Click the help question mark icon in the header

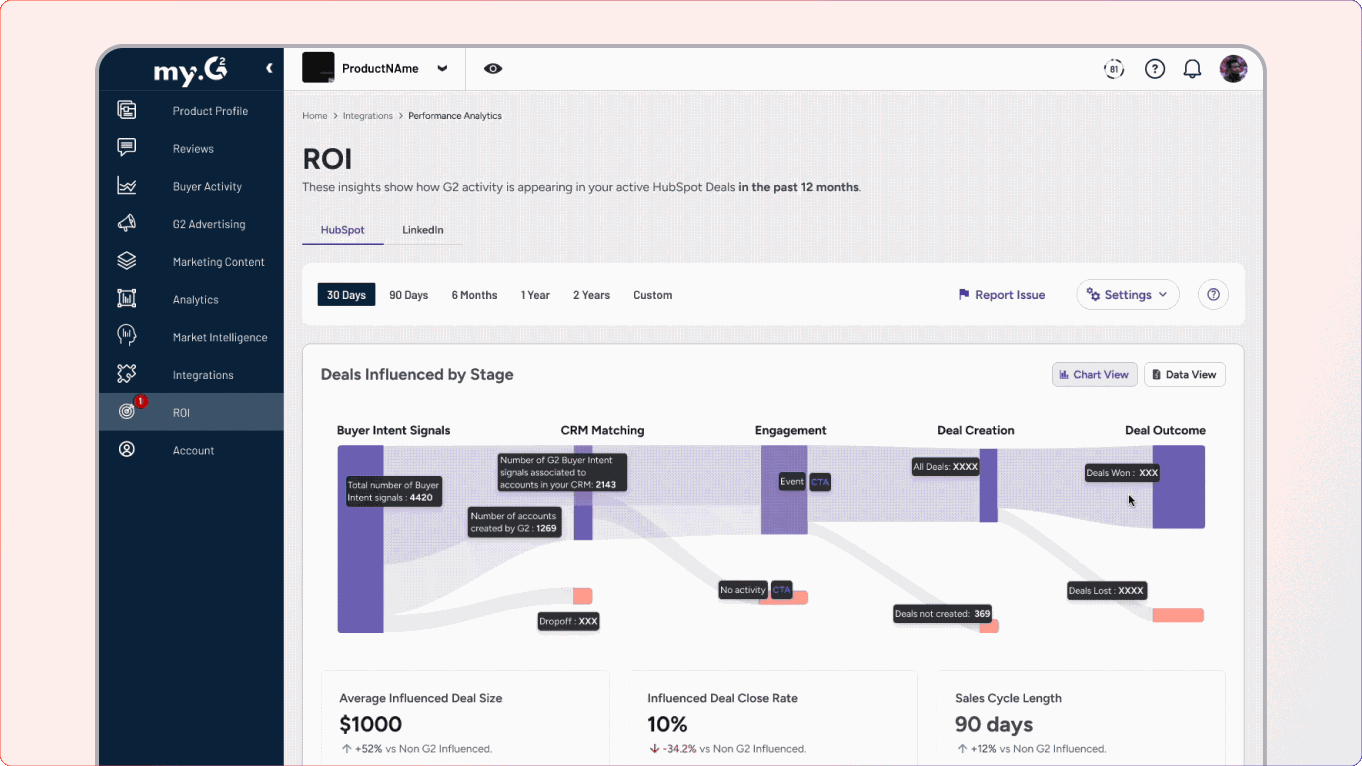click(1154, 68)
